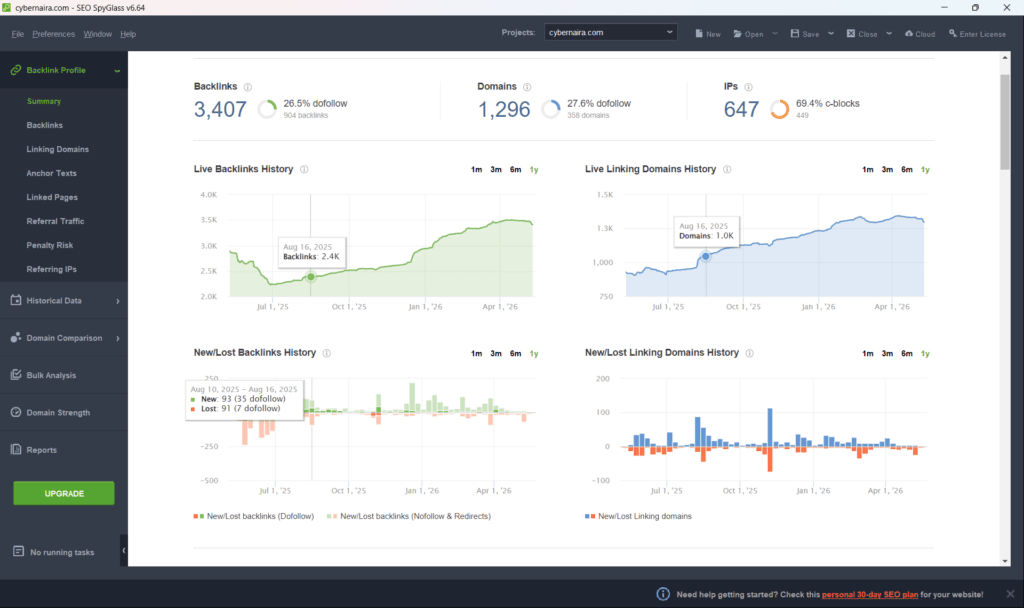The height and width of the screenshot is (608, 1024).
Task: Open the Cloud storage option
Action: (920, 34)
